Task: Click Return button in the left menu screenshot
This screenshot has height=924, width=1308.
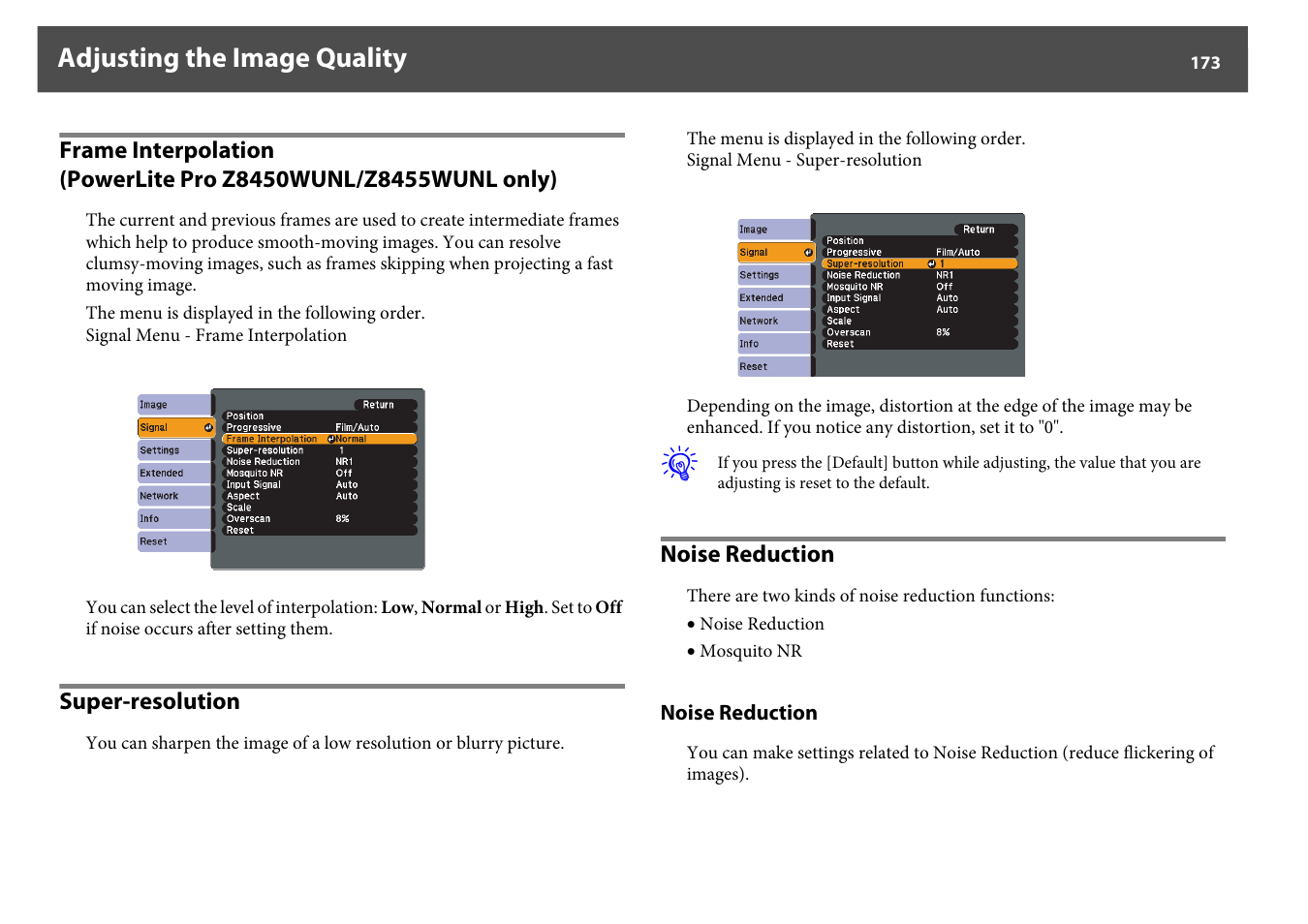Action: (x=386, y=405)
